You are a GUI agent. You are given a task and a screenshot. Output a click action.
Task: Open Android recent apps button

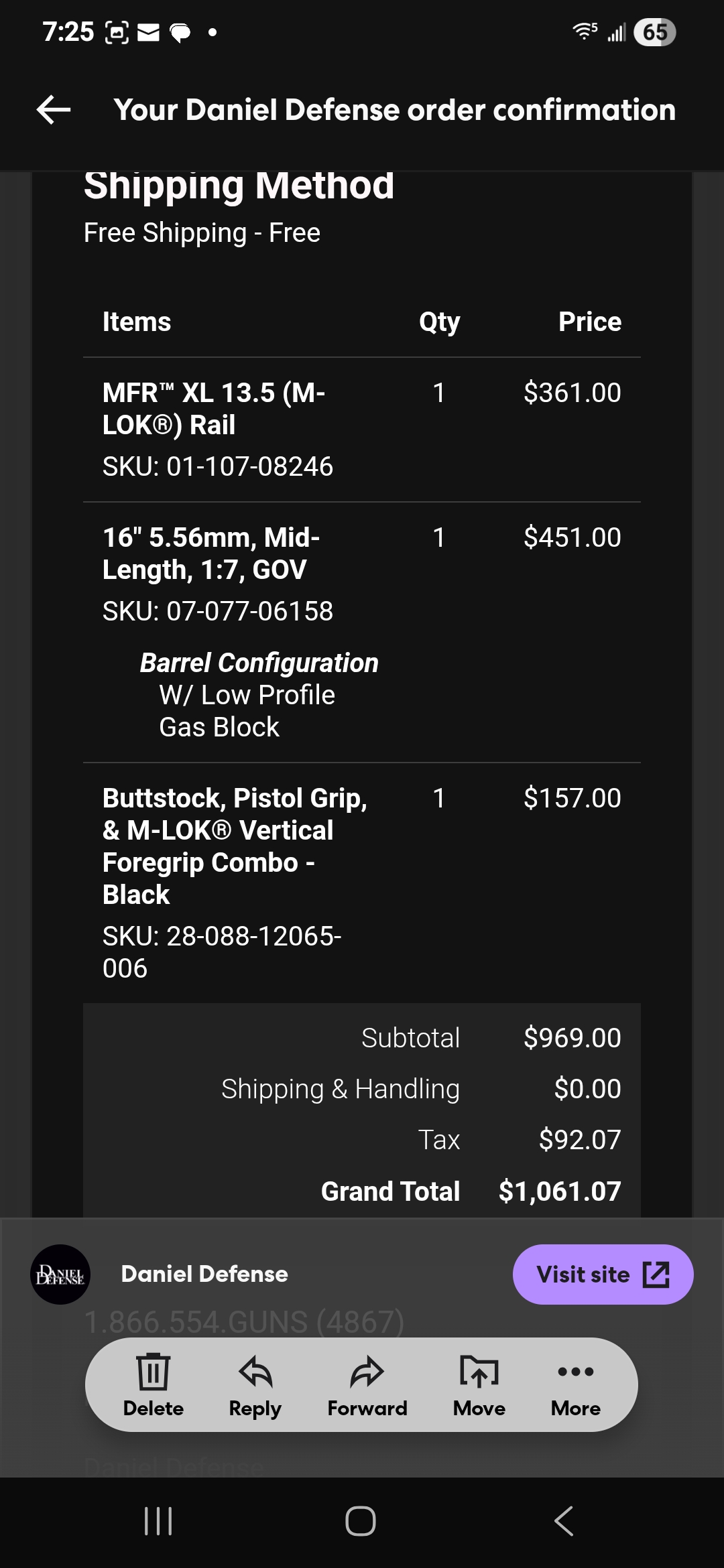pyautogui.click(x=159, y=1521)
